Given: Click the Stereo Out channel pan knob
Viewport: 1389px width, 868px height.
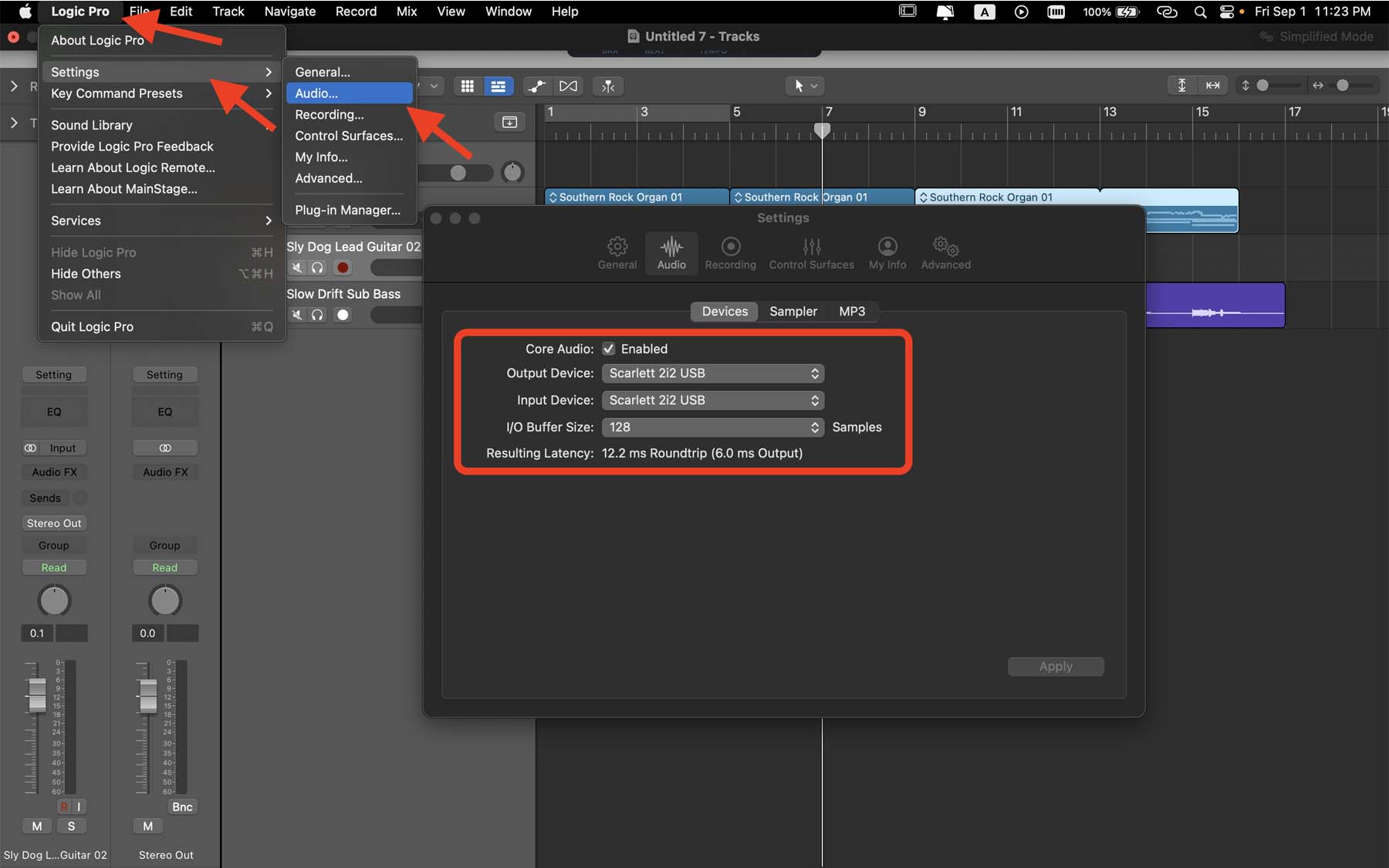Looking at the screenshot, I should pyautogui.click(x=165, y=600).
